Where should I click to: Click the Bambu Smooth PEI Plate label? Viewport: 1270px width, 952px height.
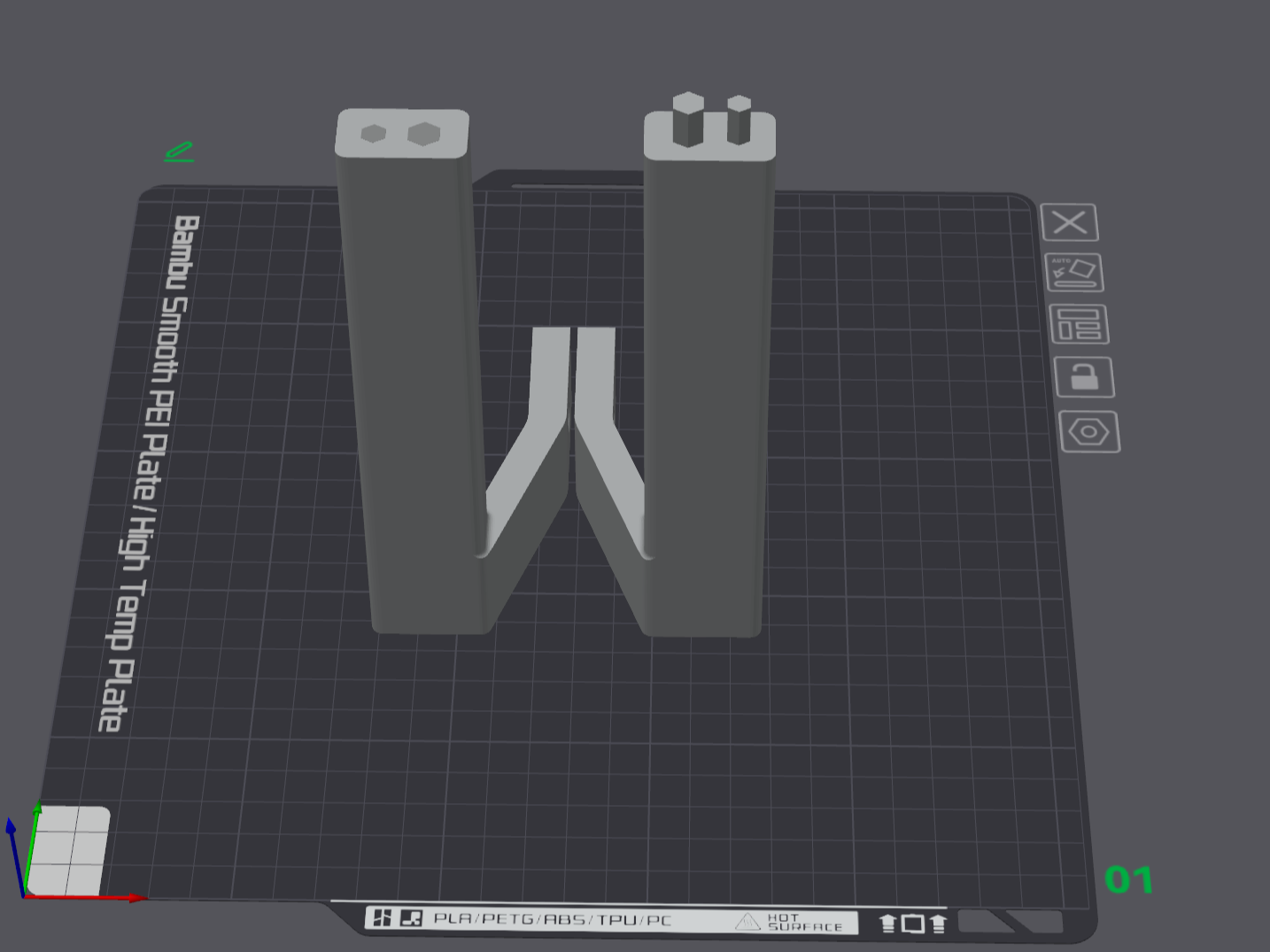147,474
